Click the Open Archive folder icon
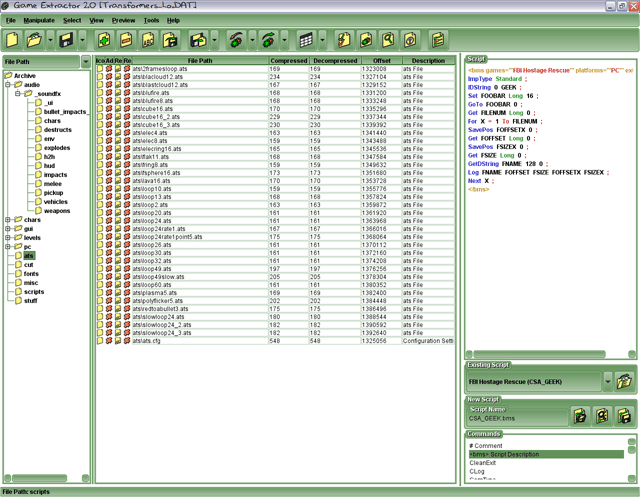Image resolution: width=640 pixels, height=497 pixels. click(35, 40)
